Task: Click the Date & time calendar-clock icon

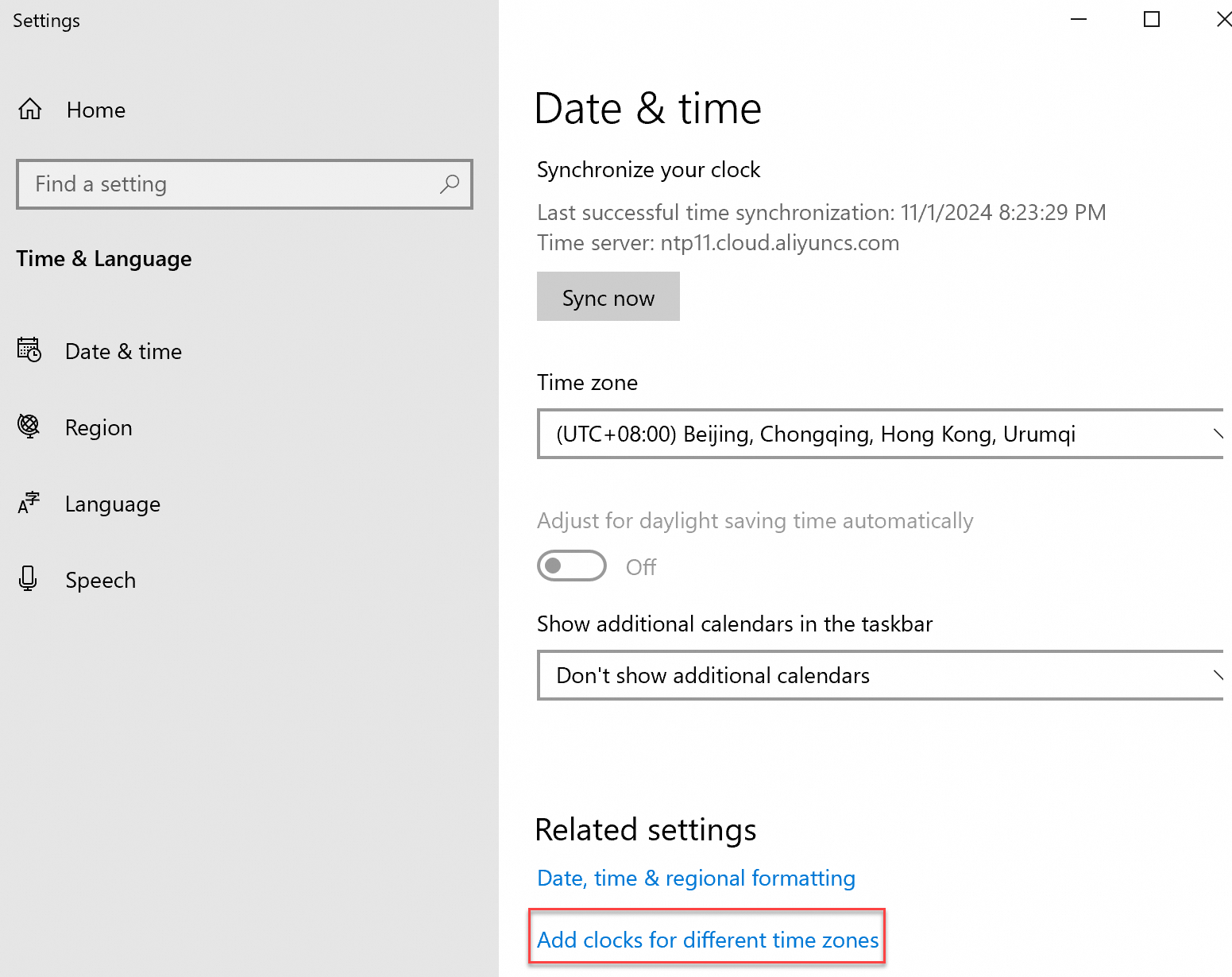Action: pos(29,349)
